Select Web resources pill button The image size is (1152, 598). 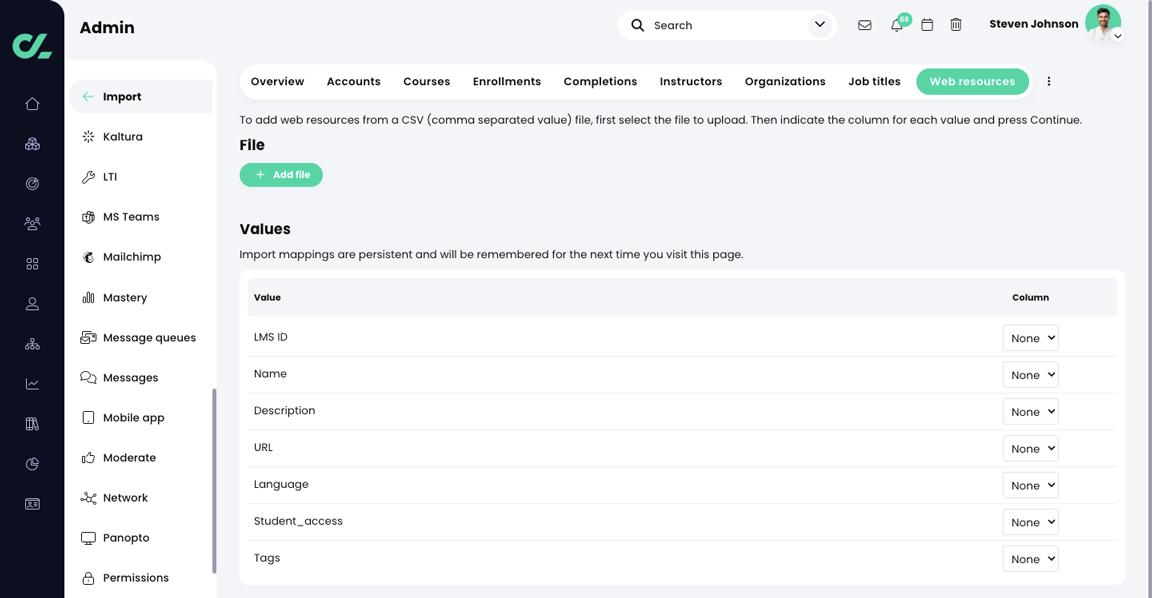tap(972, 81)
